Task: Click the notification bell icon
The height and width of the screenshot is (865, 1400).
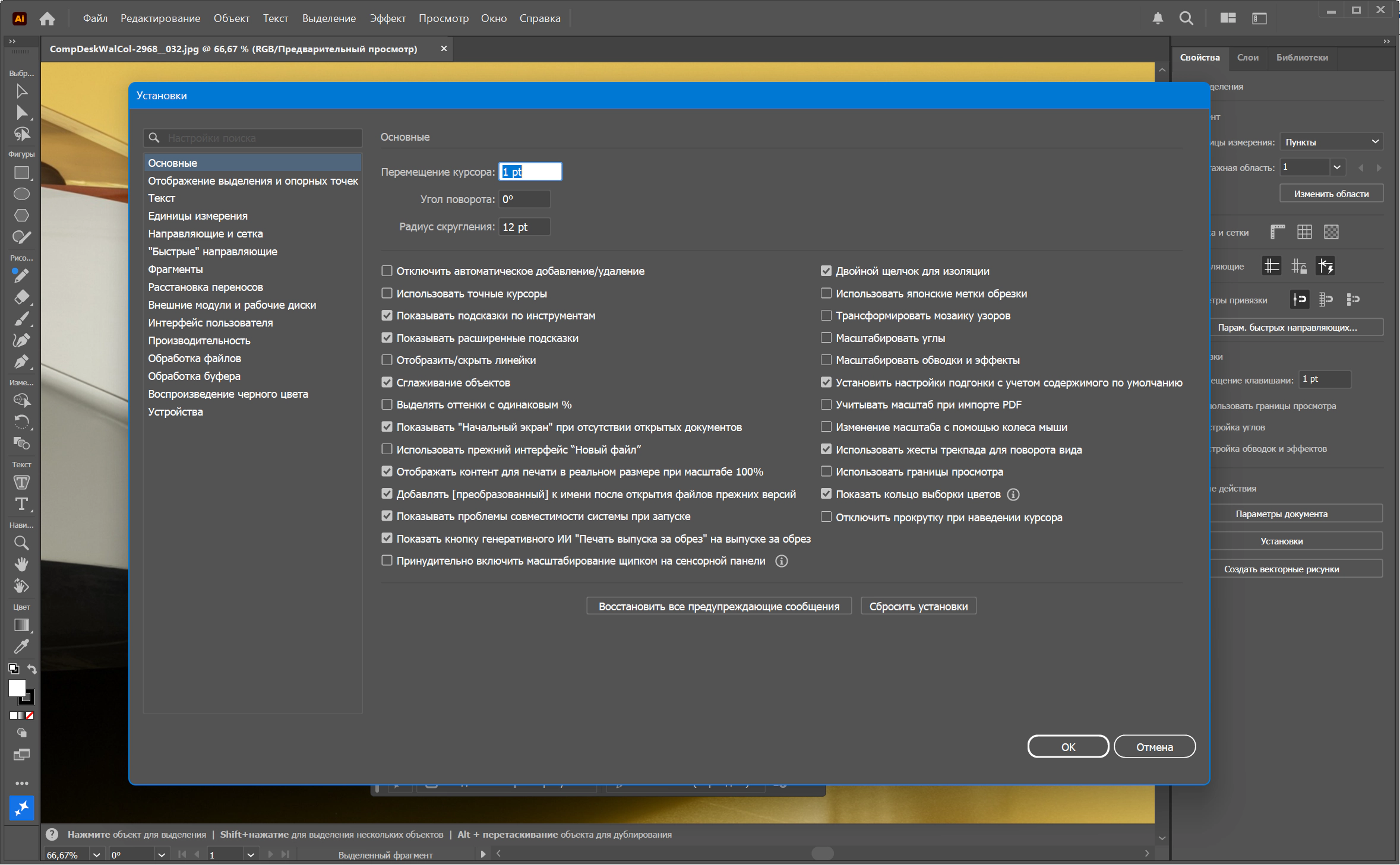Action: click(x=1158, y=18)
